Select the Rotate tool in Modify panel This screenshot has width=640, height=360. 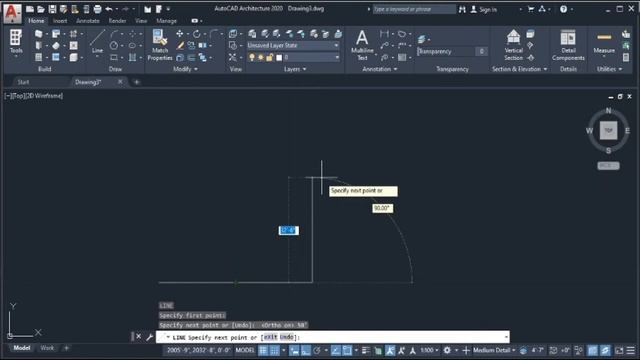point(197,34)
